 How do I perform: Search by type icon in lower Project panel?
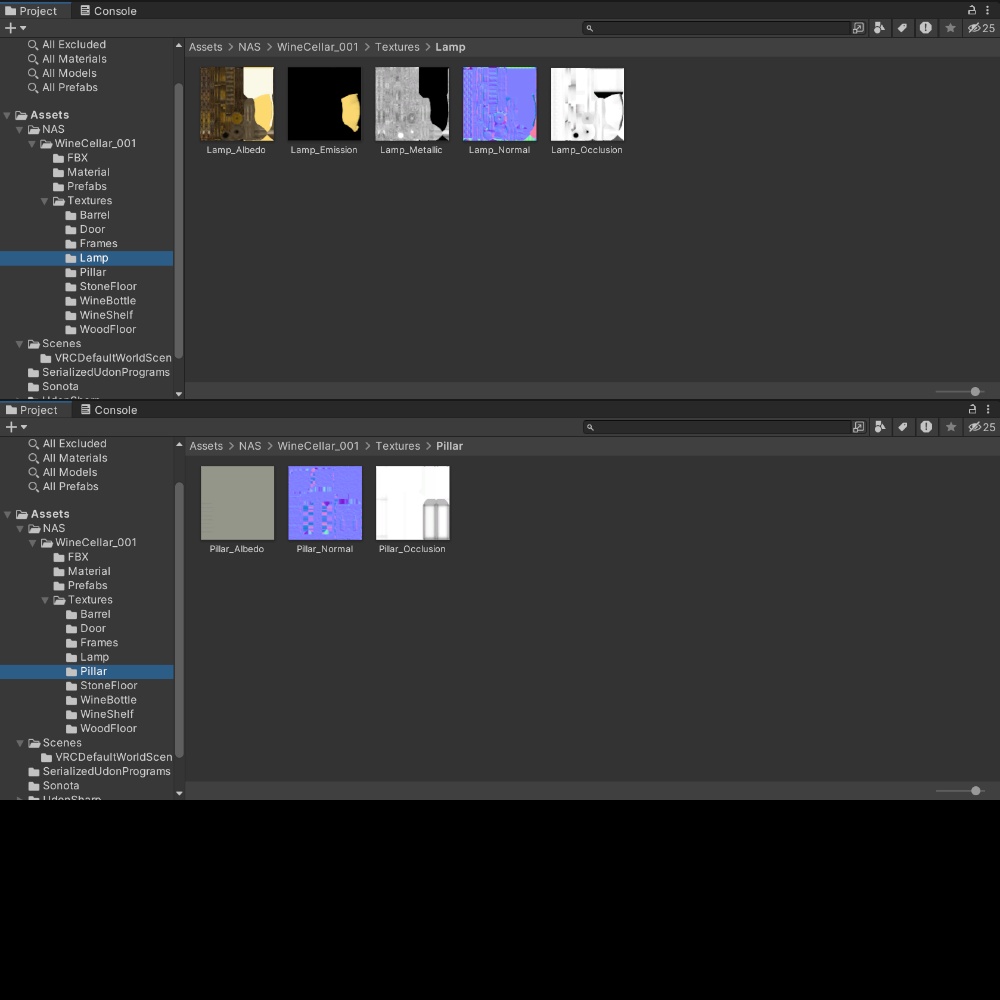[880, 427]
